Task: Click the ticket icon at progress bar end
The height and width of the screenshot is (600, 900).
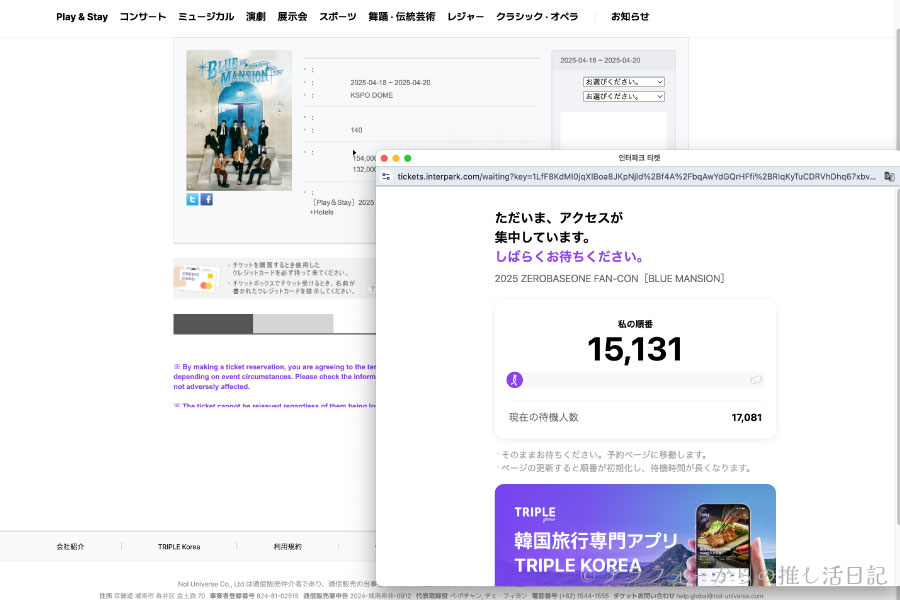Action: point(756,380)
